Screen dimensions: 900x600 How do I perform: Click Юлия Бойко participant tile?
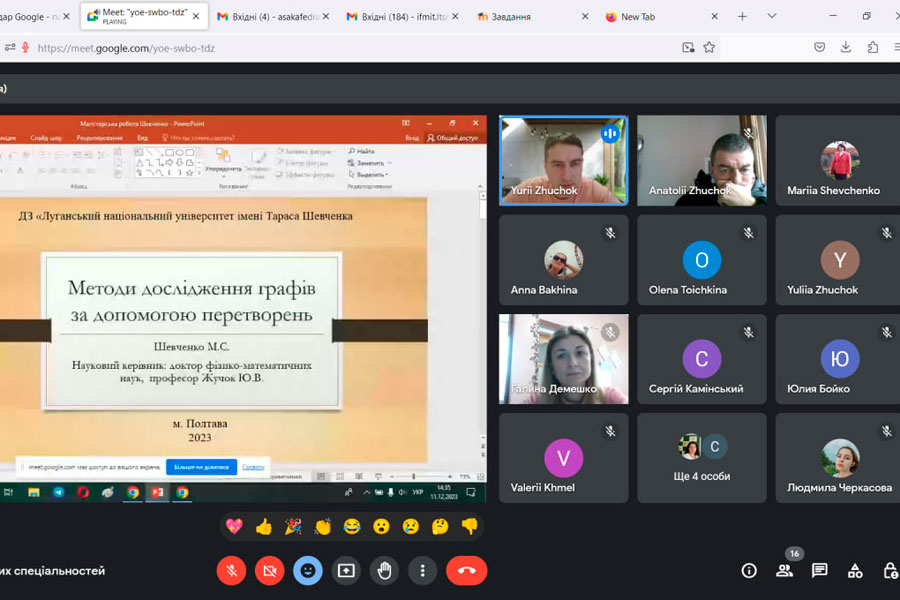(x=838, y=359)
